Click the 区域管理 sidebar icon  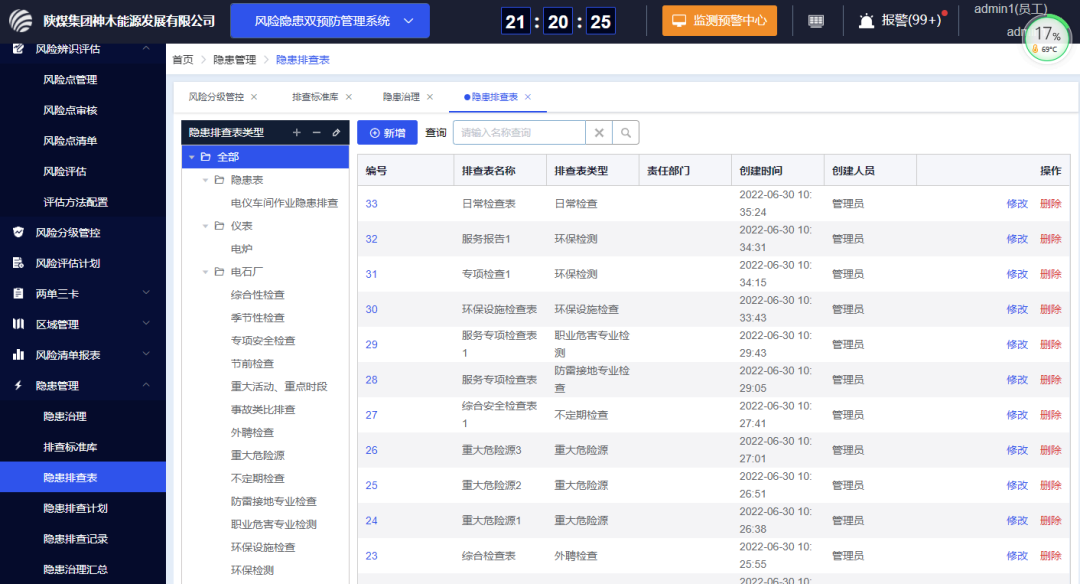[x=19, y=324]
